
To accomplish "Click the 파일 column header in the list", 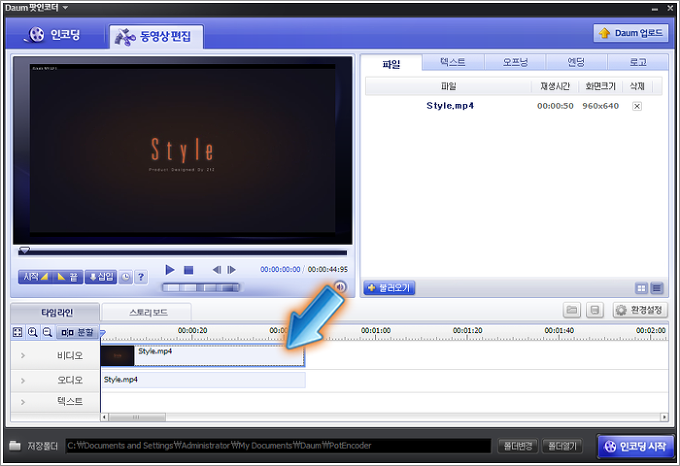I will pos(448,86).
